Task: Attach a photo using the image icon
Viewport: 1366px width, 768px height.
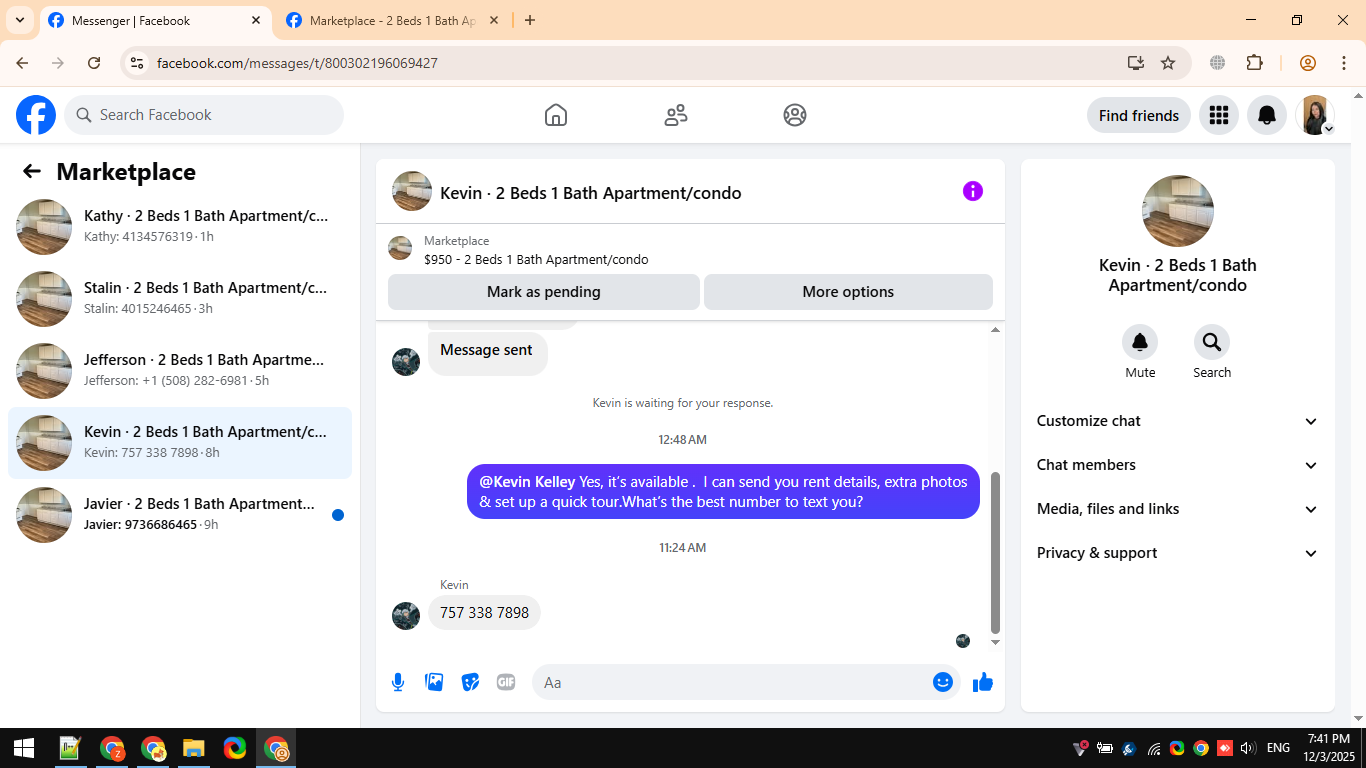Action: [x=434, y=682]
